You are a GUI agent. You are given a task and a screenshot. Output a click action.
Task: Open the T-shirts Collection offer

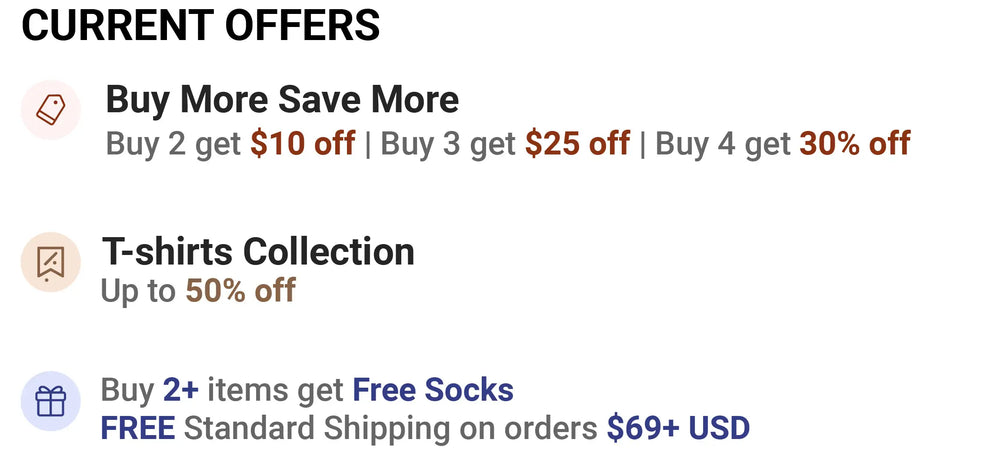[258, 251]
